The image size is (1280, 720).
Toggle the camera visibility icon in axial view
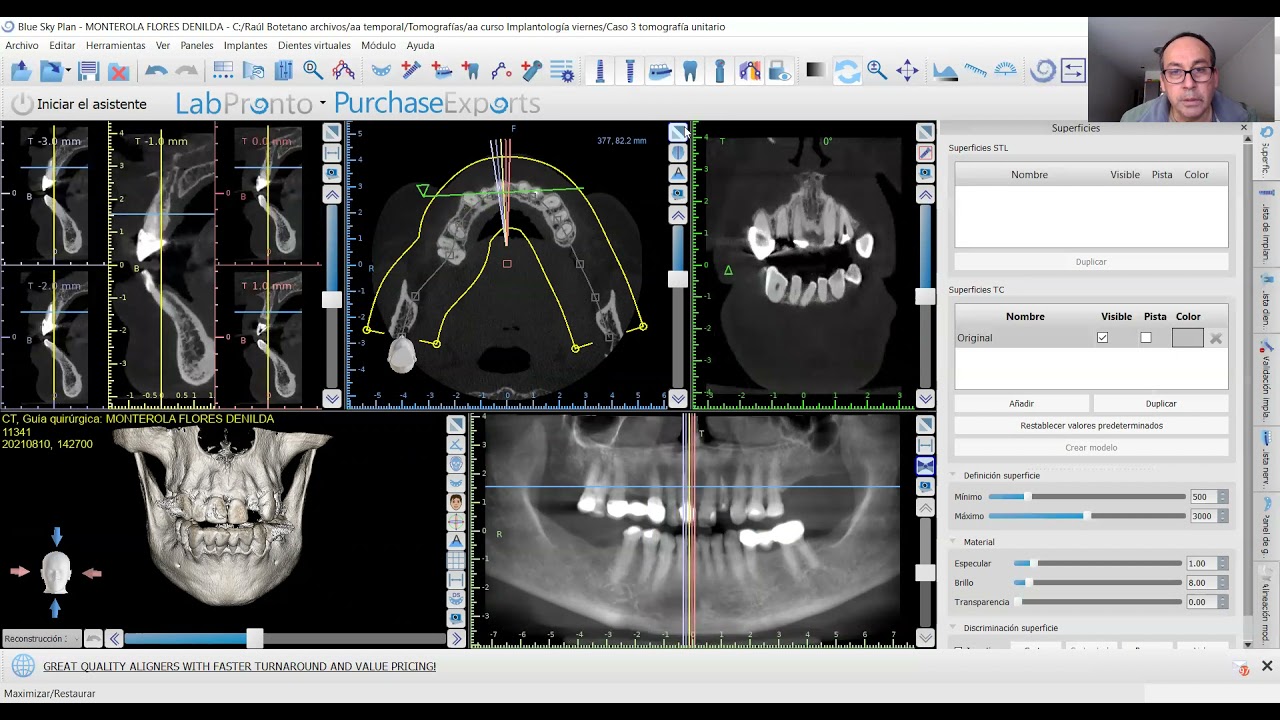coord(678,194)
